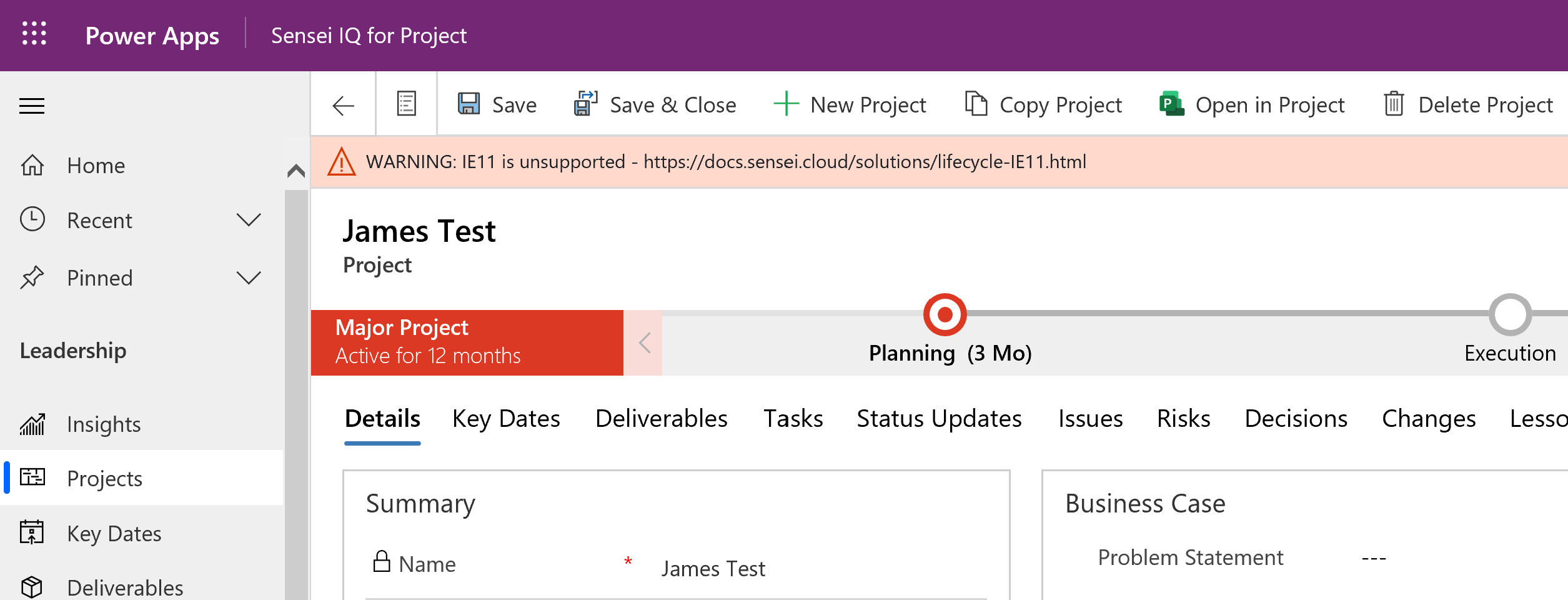This screenshot has height=600, width=1568.
Task: Create a New Project
Action: click(850, 105)
